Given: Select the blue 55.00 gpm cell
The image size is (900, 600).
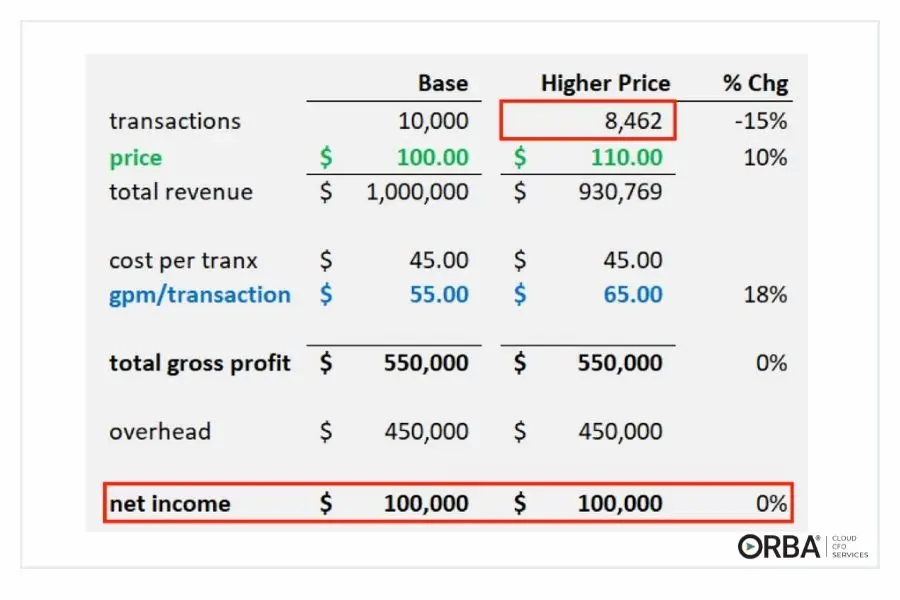Looking at the screenshot, I should click(x=438, y=295).
